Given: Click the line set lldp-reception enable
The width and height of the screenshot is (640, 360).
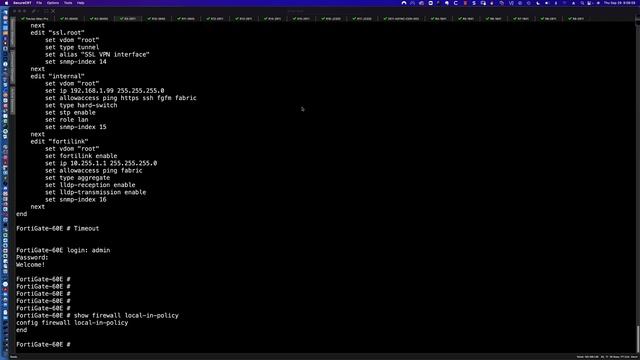Looking at the screenshot, I should pyautogui.click(x=90, y=185).
